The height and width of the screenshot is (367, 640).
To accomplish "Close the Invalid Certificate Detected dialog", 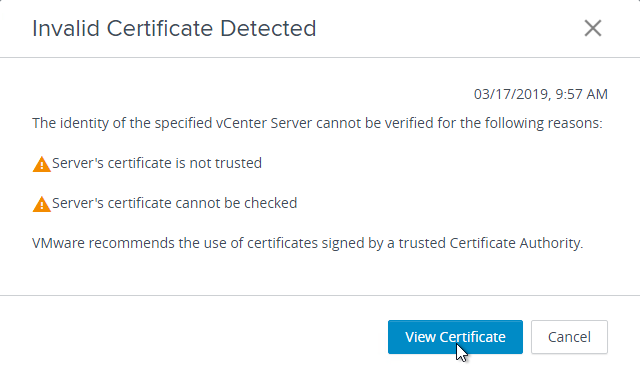I will tap(593, 28).
